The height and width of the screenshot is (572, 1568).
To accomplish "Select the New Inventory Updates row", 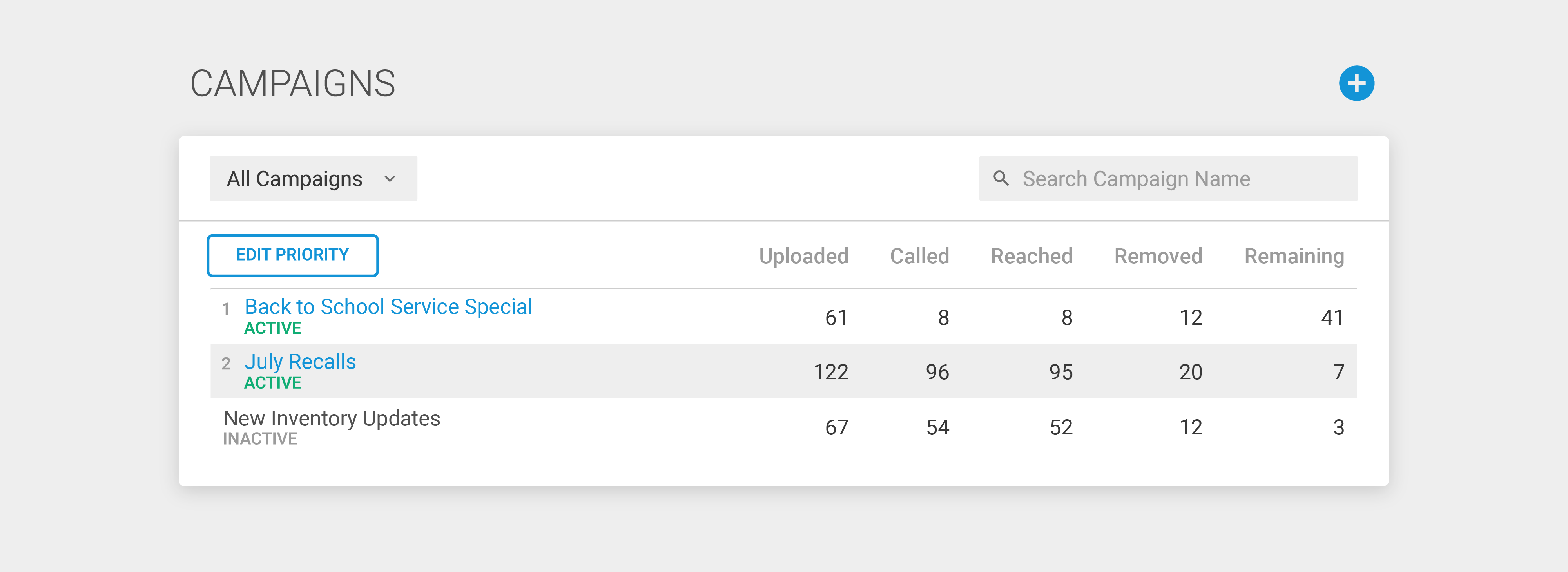I will tap(783, 427).
